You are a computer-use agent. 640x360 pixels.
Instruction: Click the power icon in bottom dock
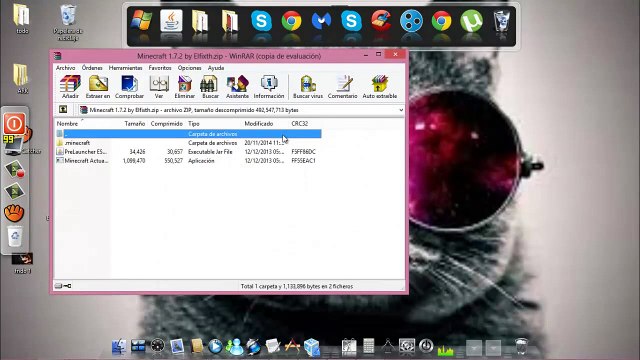(426, 346)
